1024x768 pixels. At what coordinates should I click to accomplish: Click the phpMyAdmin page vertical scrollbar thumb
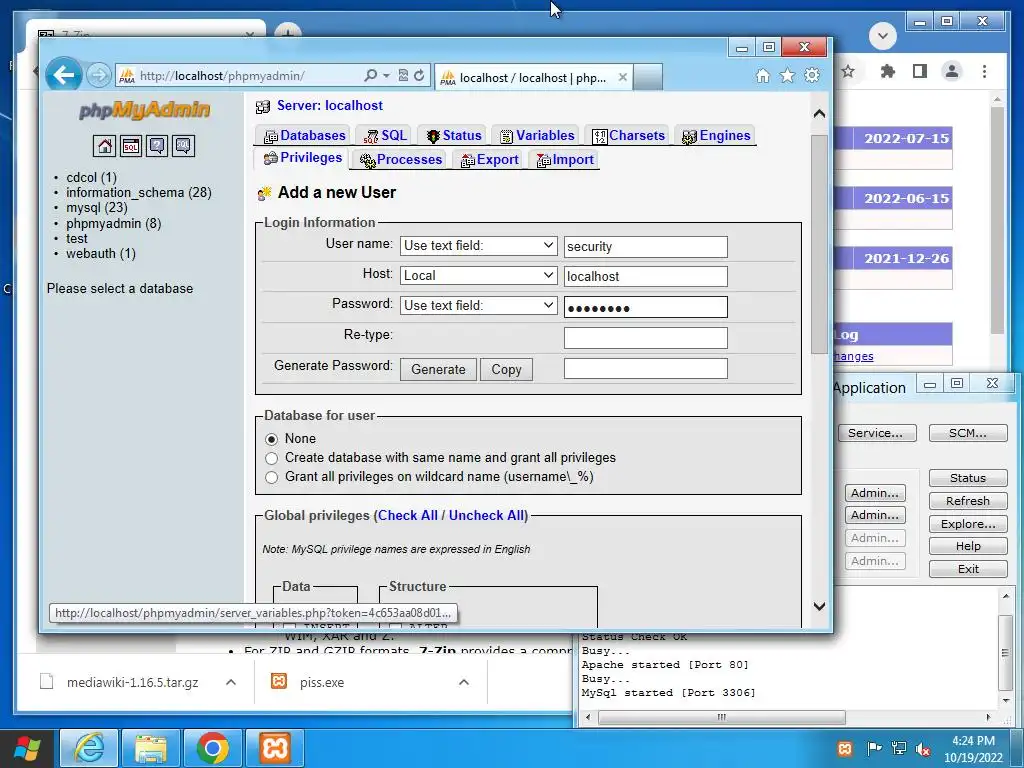819,245
